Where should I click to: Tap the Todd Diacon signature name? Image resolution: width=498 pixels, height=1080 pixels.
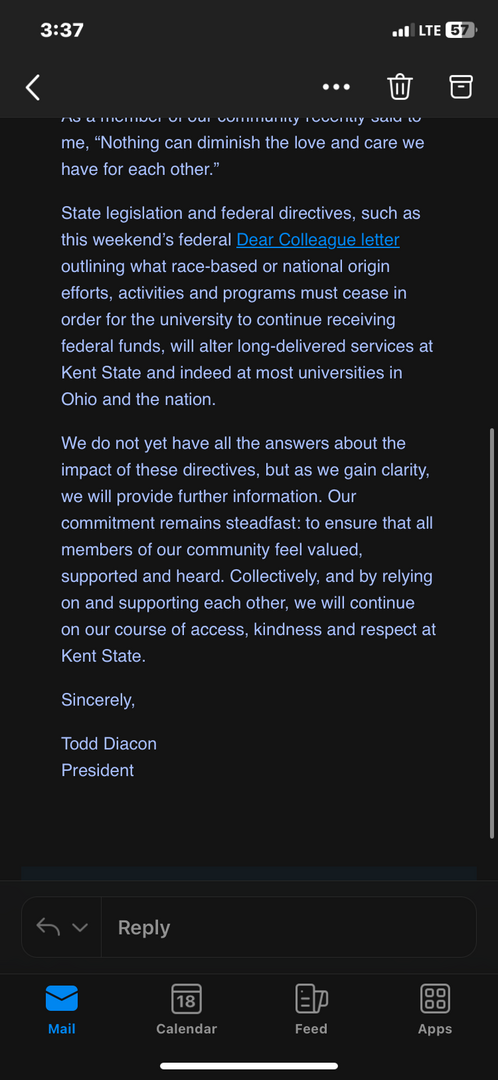[109, 744]
